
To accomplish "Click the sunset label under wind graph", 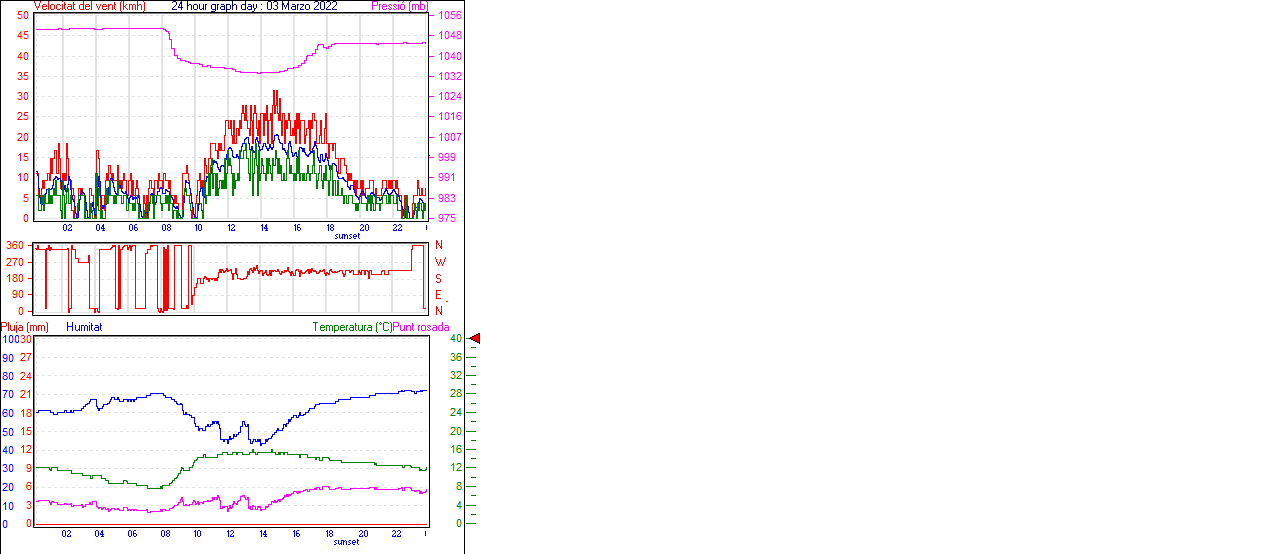I will [347, 236].
